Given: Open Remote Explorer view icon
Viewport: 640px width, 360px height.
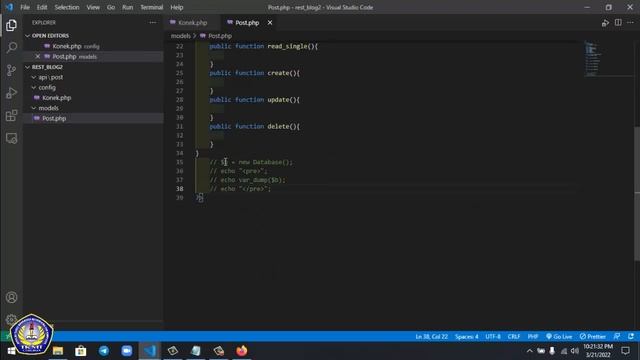Looking at the screenshot, I should (11, 138).
